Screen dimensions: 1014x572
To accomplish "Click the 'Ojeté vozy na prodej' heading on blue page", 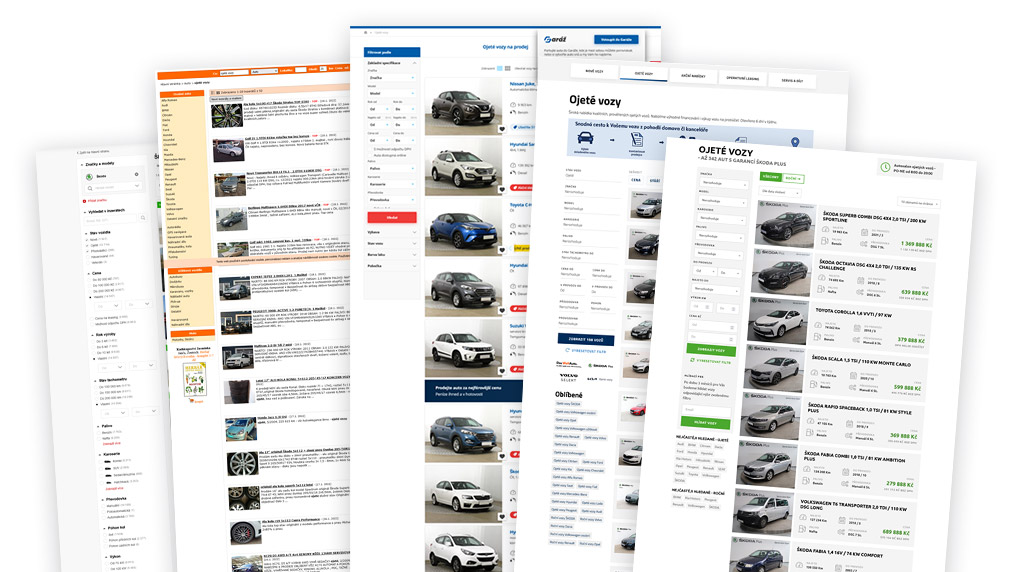I will coord(505,47).
